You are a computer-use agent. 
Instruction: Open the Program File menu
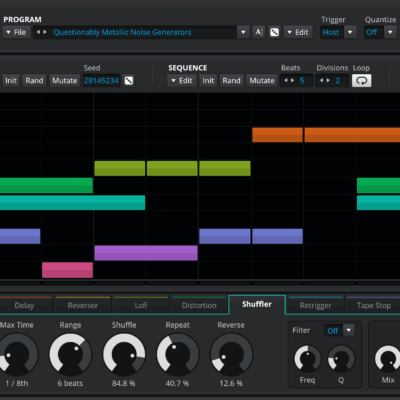point(16,32)
